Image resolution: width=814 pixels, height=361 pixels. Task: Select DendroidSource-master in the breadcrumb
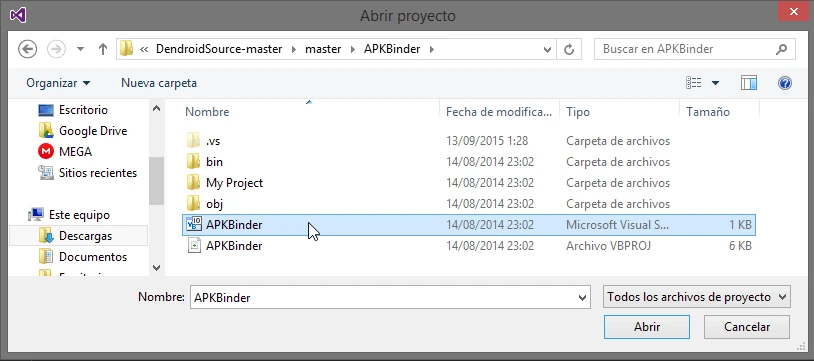point(219,49)
